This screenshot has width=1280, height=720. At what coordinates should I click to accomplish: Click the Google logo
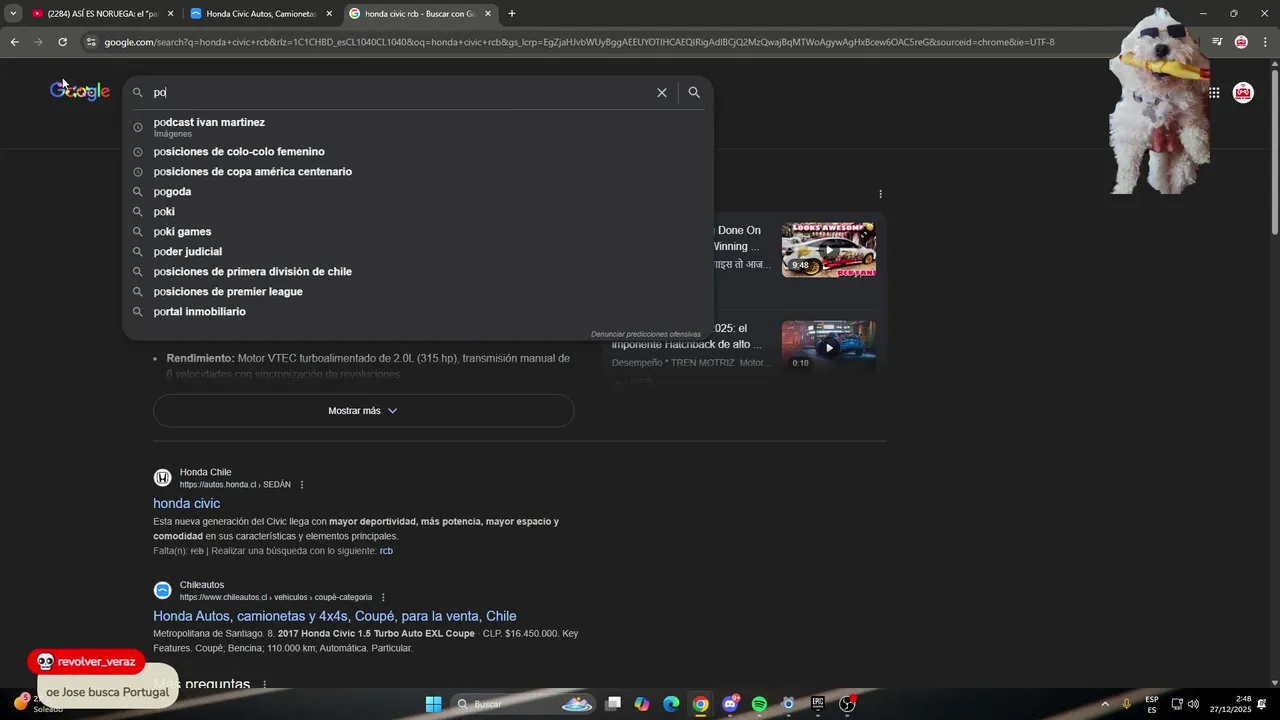coord(80,91)
